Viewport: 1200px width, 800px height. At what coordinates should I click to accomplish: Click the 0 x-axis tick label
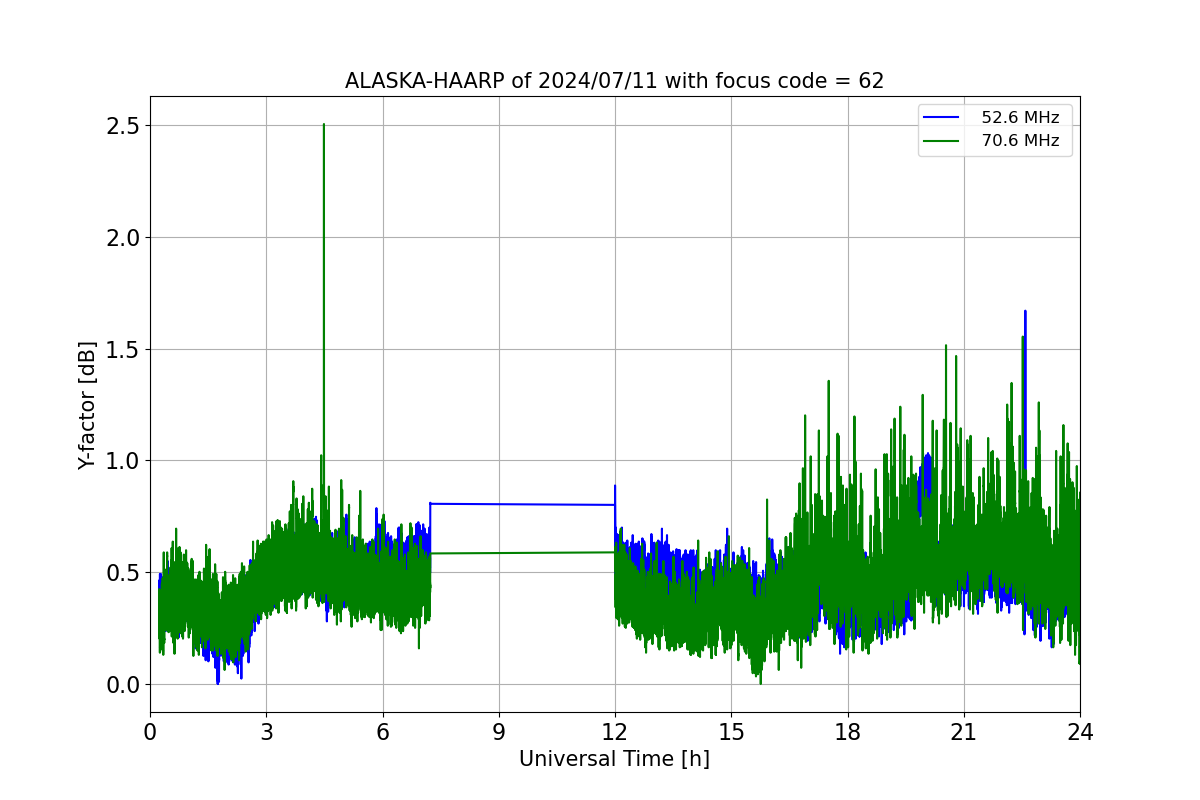150,732
